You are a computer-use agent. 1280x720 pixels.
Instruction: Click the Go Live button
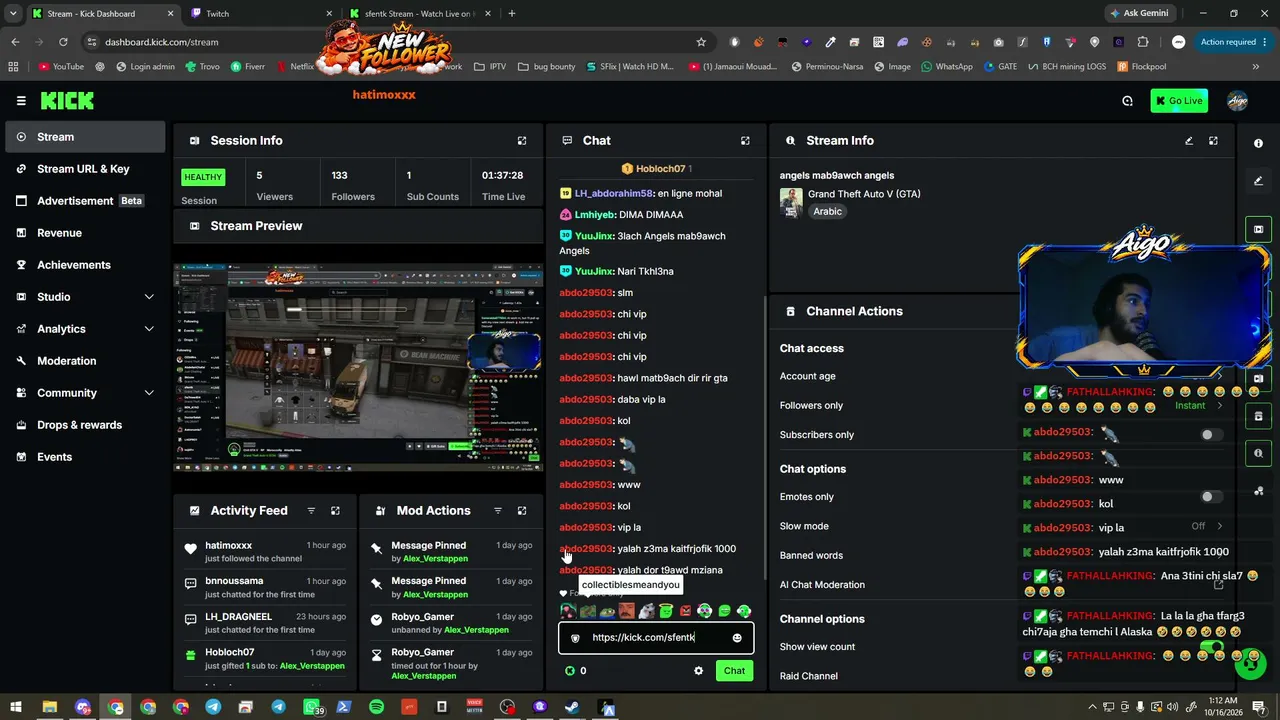(x=1179, y=101)
